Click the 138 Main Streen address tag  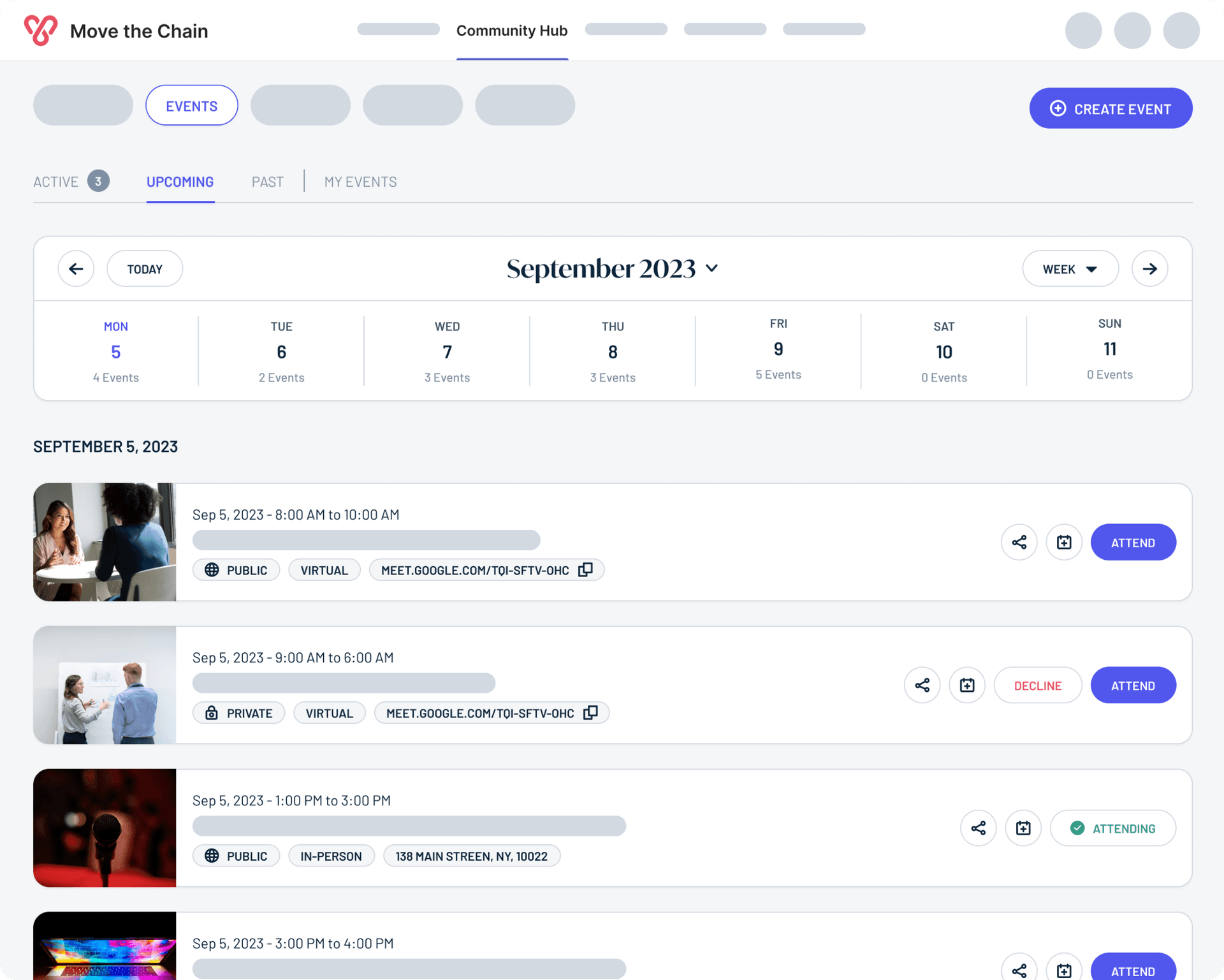471,855
